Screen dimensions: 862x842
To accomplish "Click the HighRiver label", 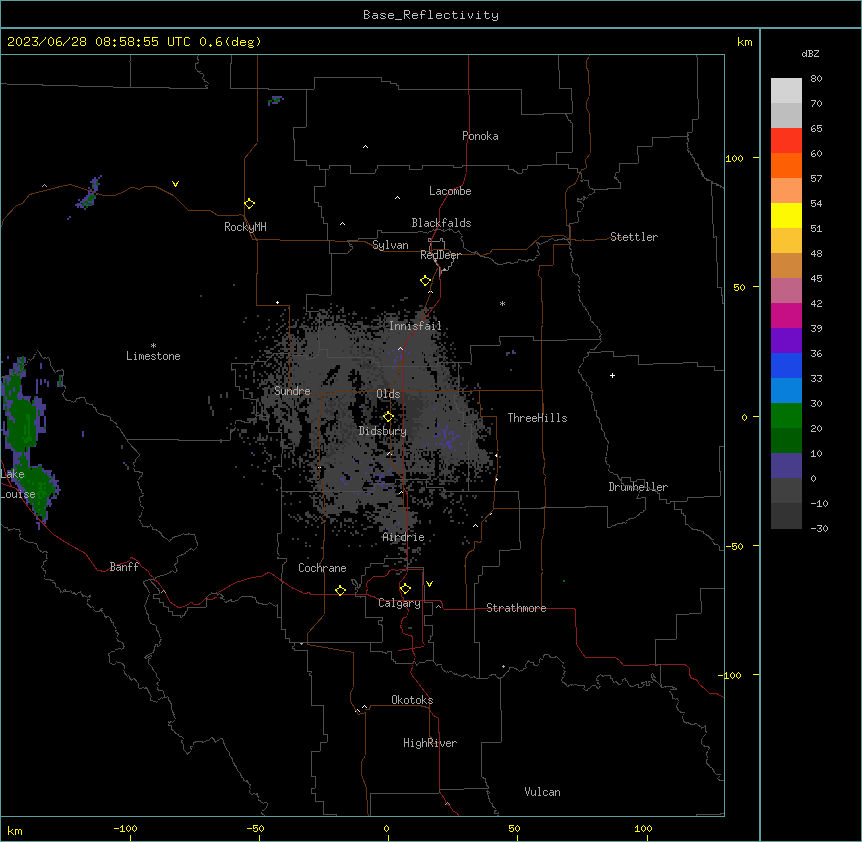I will point(430,743).
